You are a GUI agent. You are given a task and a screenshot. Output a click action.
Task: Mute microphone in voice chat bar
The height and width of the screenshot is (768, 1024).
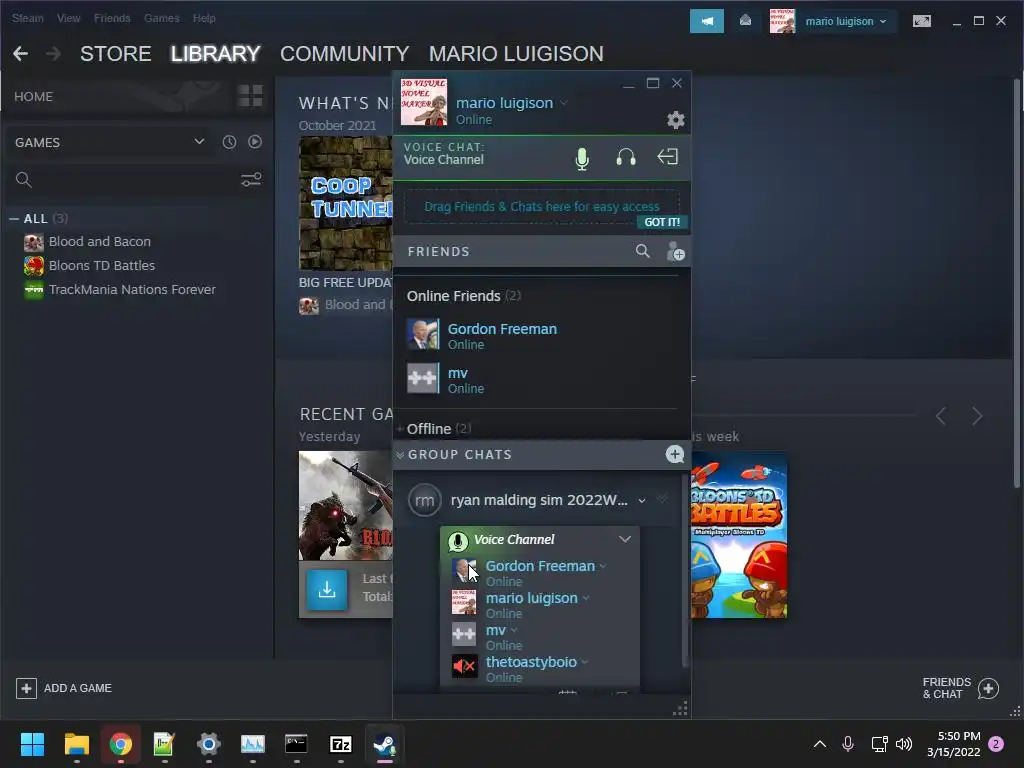coord(582,158)
